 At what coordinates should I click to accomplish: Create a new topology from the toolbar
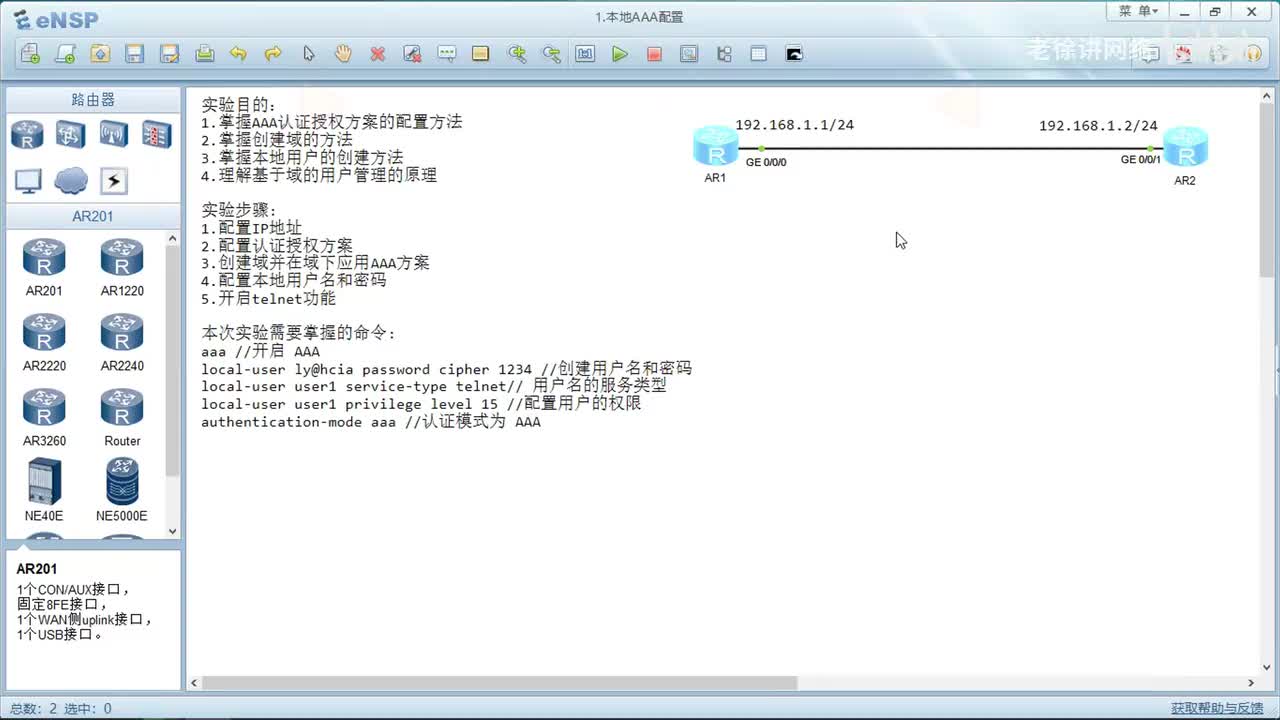[30, 54]
